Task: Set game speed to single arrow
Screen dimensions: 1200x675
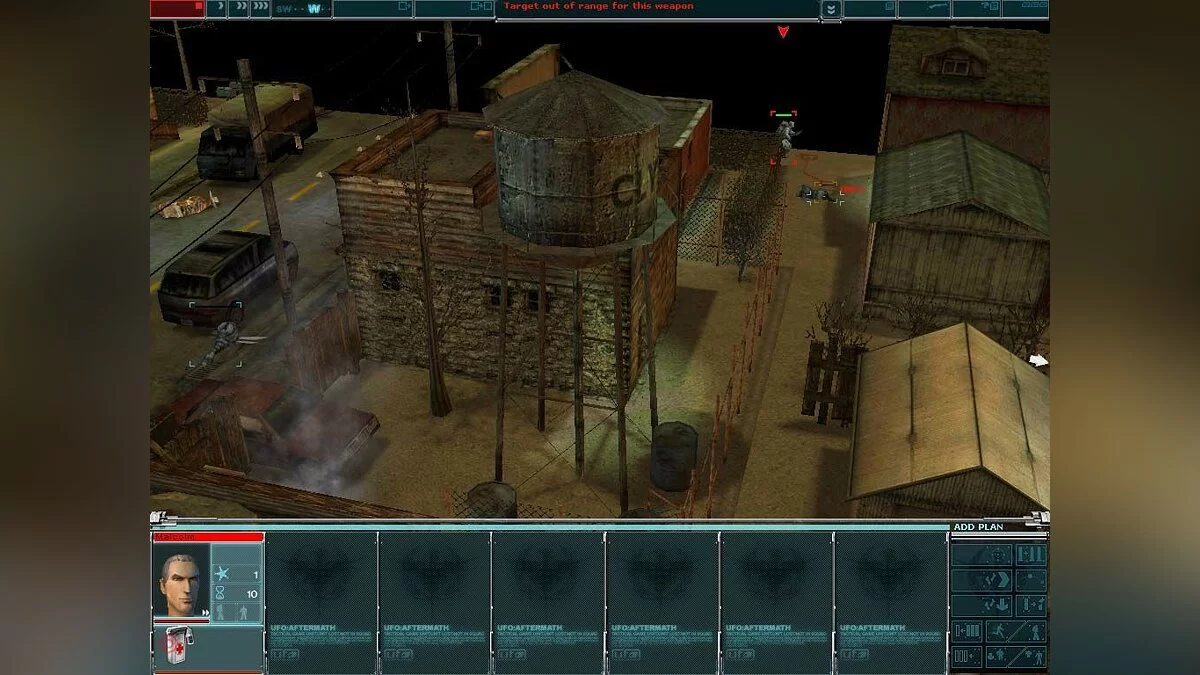Action: (217, 8)
